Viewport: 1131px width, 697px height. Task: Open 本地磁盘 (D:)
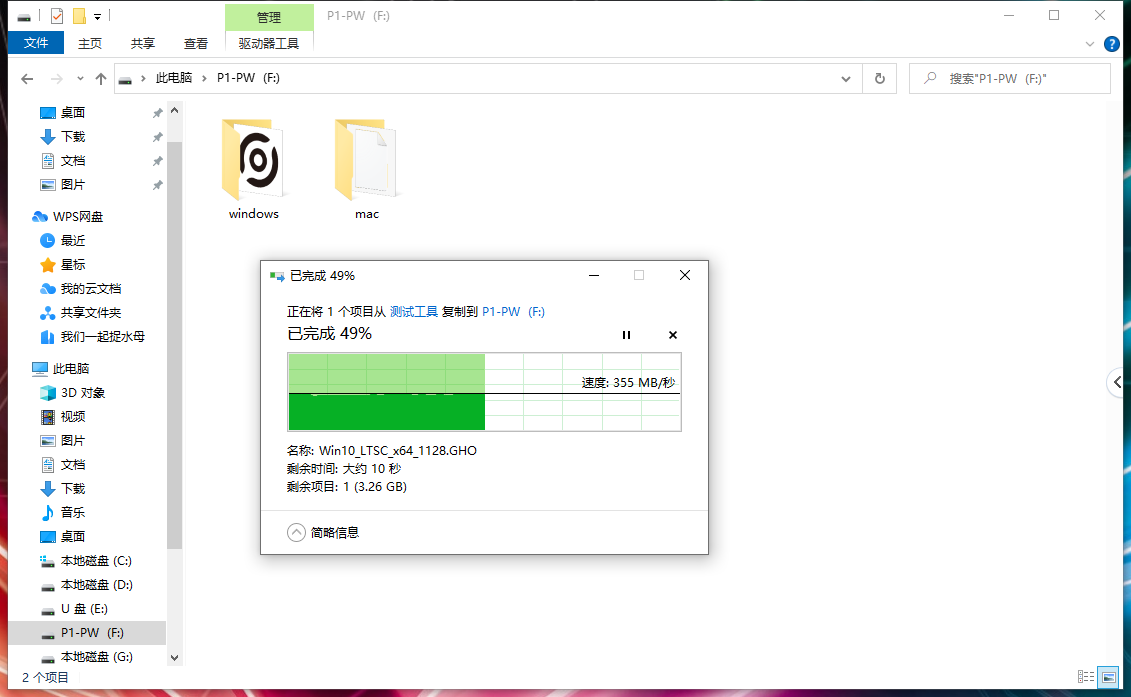pyautogui.click(x=96, y=584)
